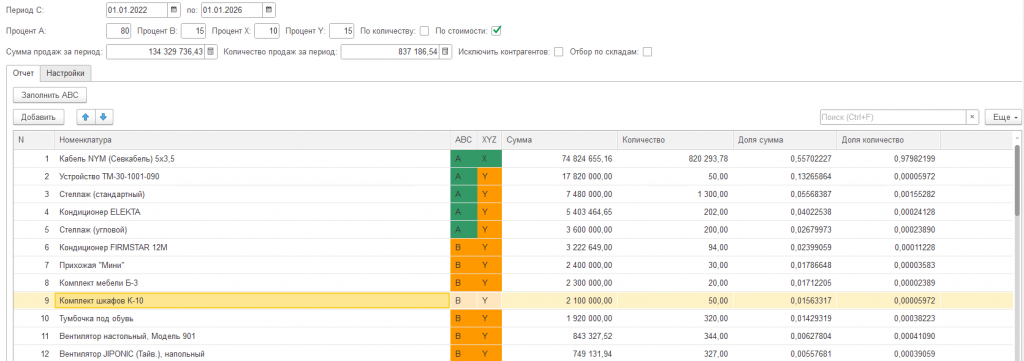Click green X cell in Кабель NYM row
Viewport: 1024px width, 361px height.
point(490,159)
